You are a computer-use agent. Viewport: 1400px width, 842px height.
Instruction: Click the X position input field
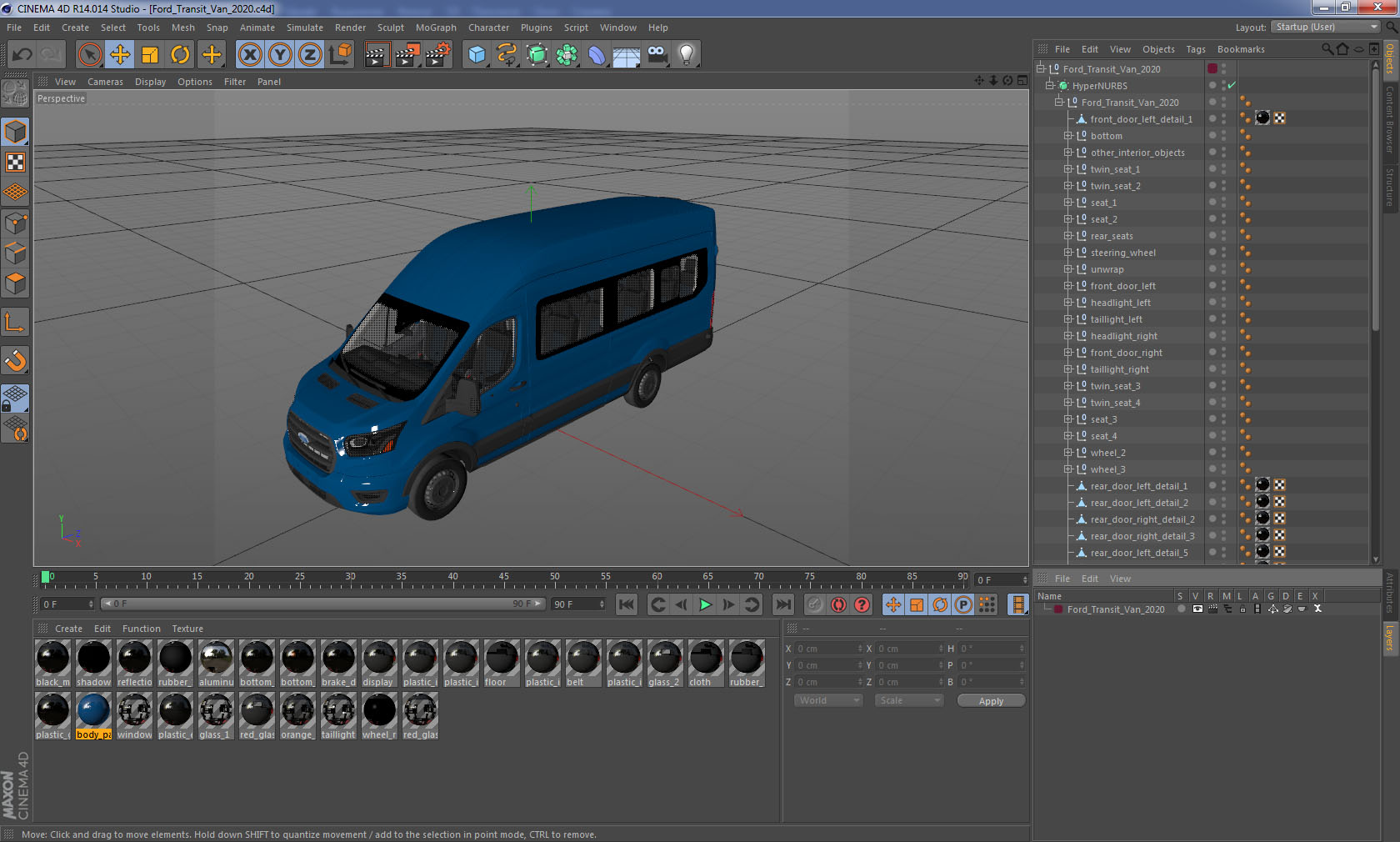[829, 649]
